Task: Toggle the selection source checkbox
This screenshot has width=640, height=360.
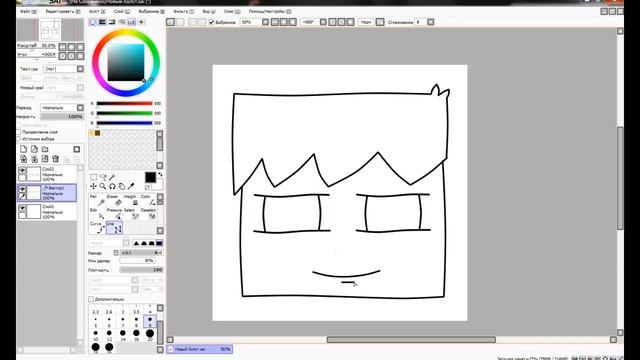Action: [18, 139]
